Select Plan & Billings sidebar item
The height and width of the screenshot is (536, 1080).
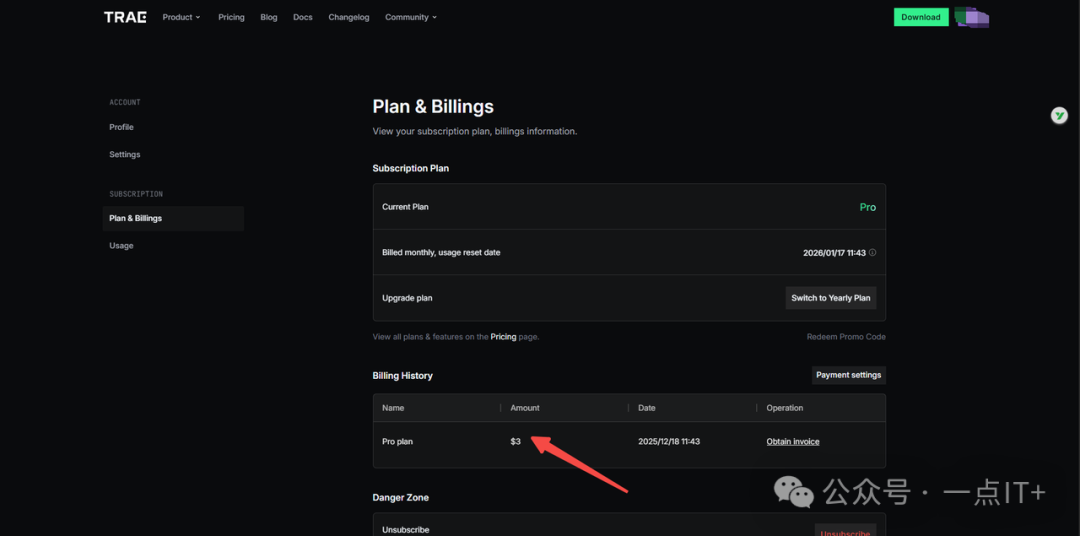(173, 218)
